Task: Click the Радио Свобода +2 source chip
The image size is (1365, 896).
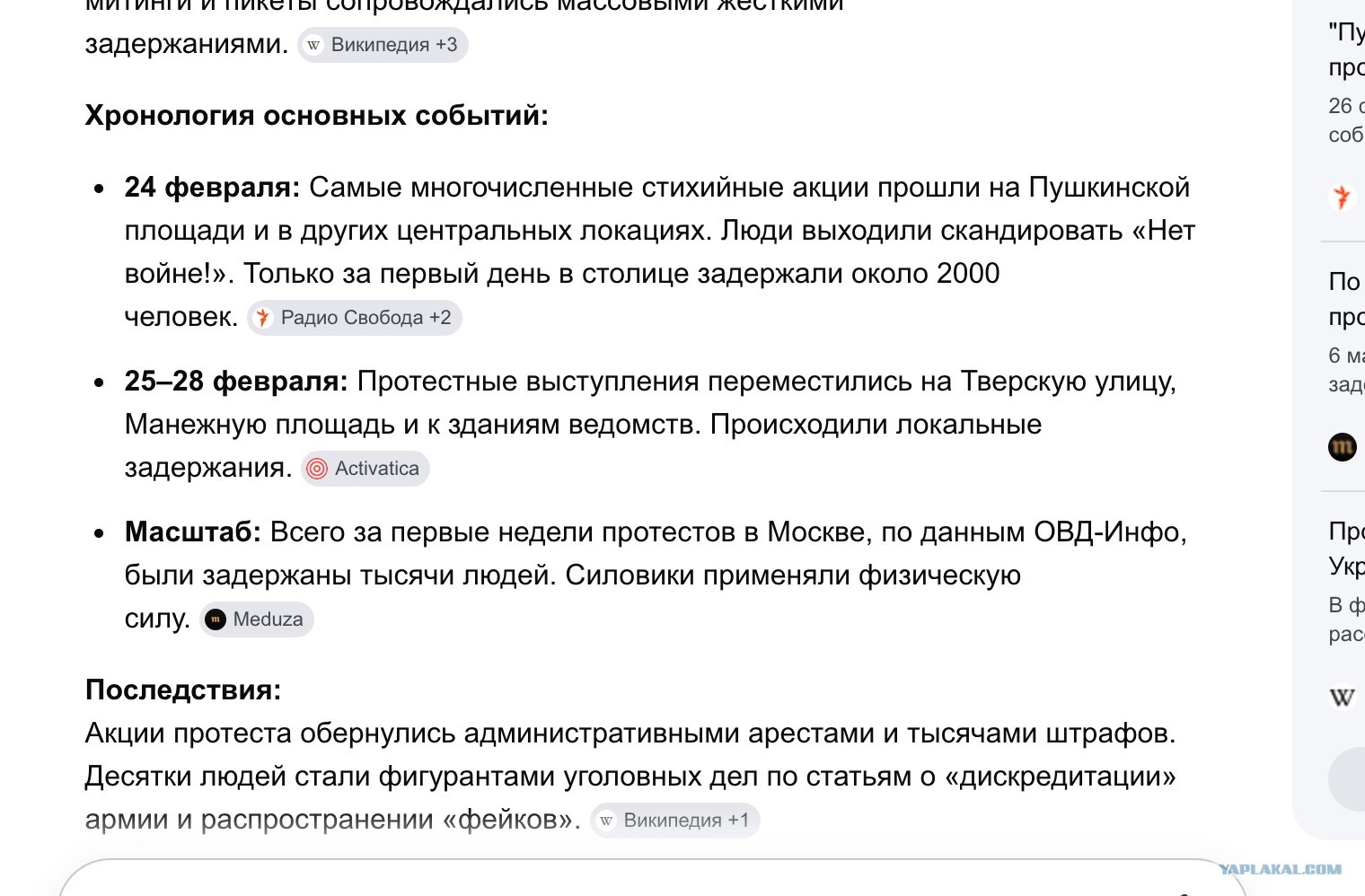Action: click(355, 318)
